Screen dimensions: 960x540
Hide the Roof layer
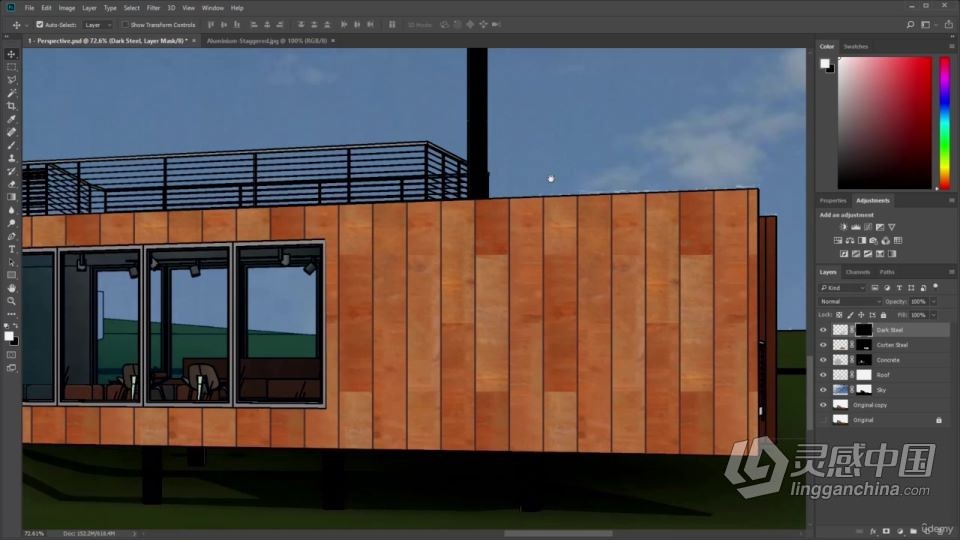tap(823, 375)
